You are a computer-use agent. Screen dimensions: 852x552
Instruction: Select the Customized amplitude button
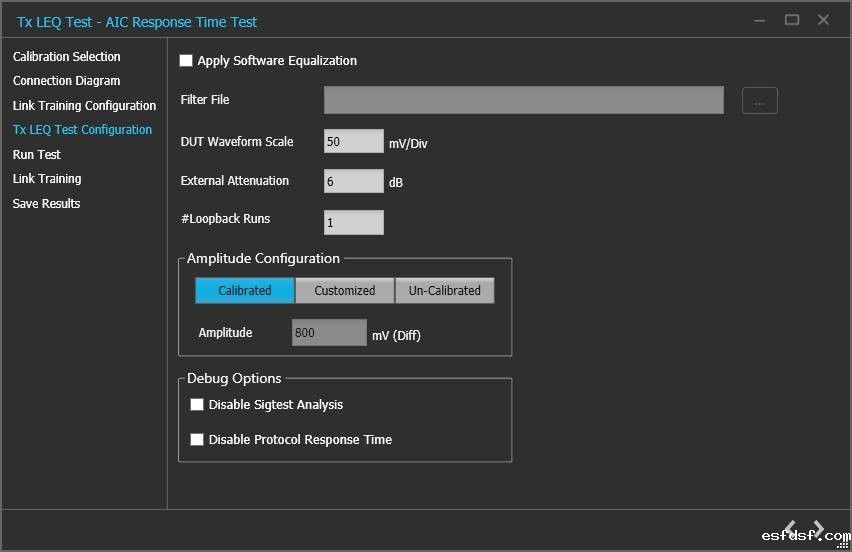pyautogui.click(x=345, y=291)
